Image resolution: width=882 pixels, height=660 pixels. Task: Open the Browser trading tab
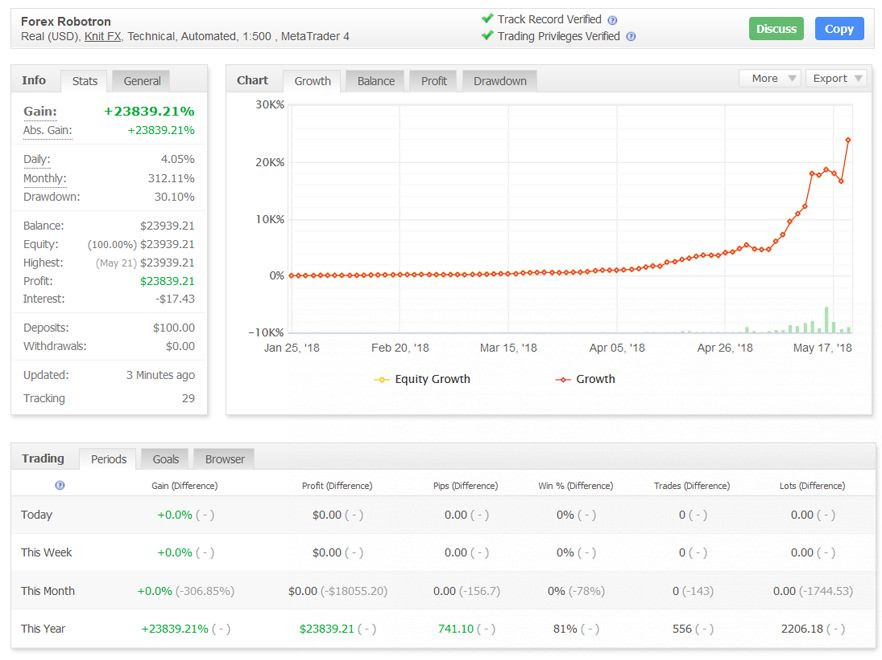pyautogui.click(x=225, y=459)
